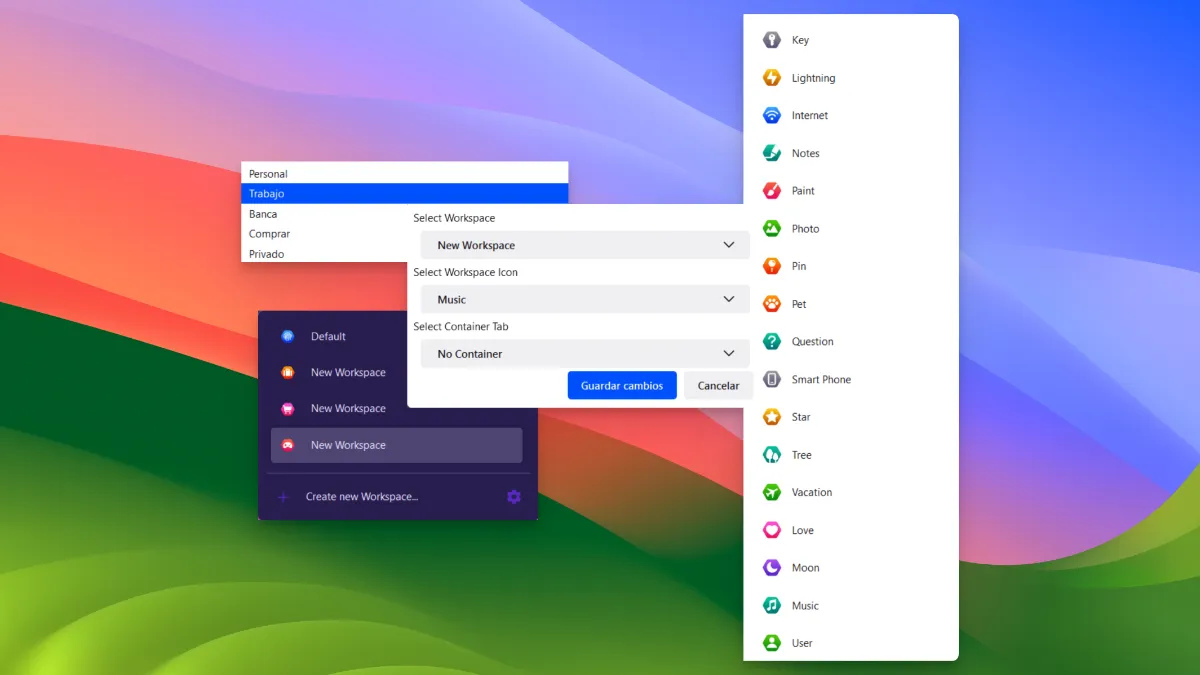Open the Select Workspace dropdown
Screen dimensions: 1200x675
(585, 245)
